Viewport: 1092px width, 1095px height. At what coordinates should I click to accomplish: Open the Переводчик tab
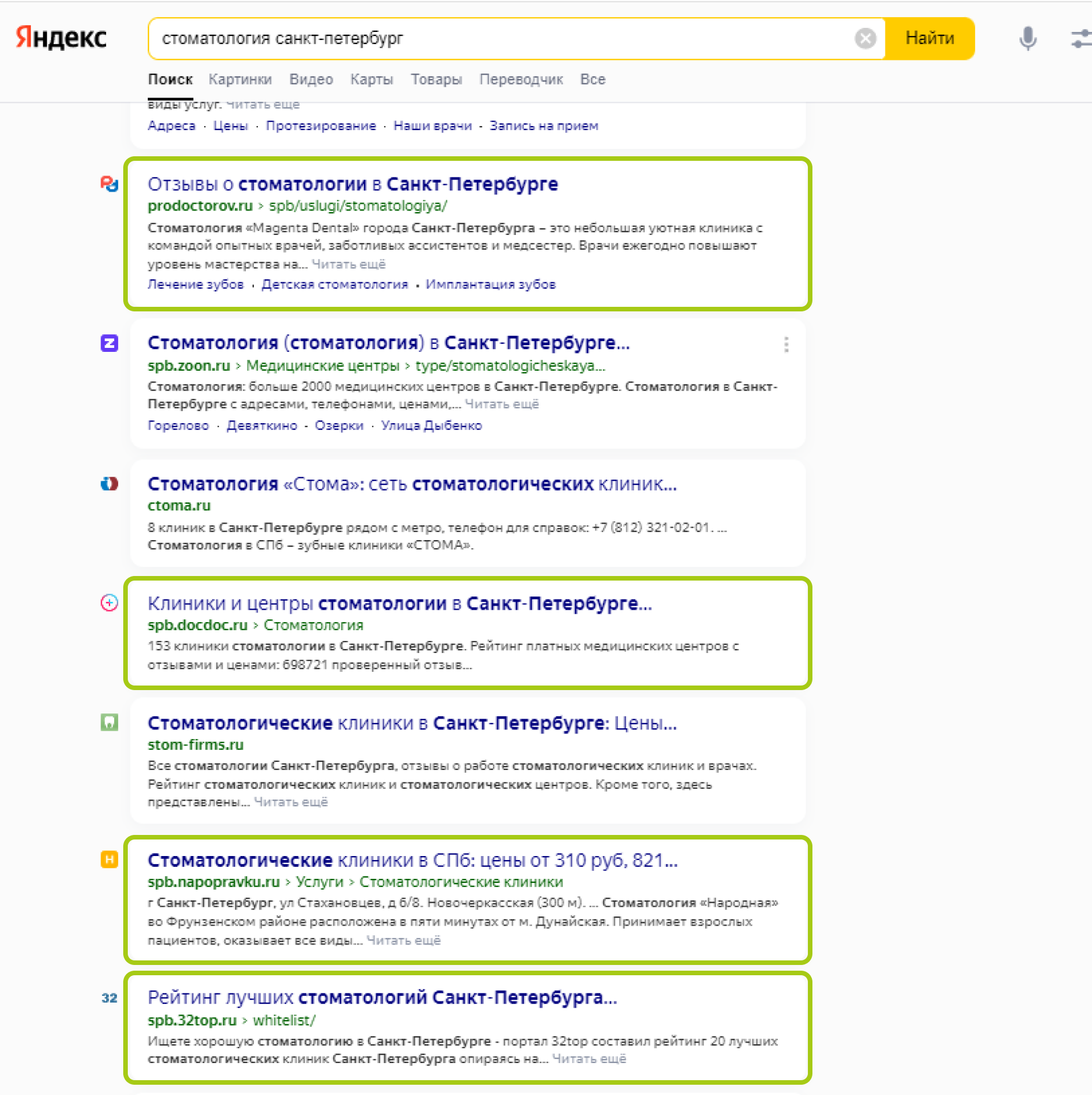[x=520, y=79]
